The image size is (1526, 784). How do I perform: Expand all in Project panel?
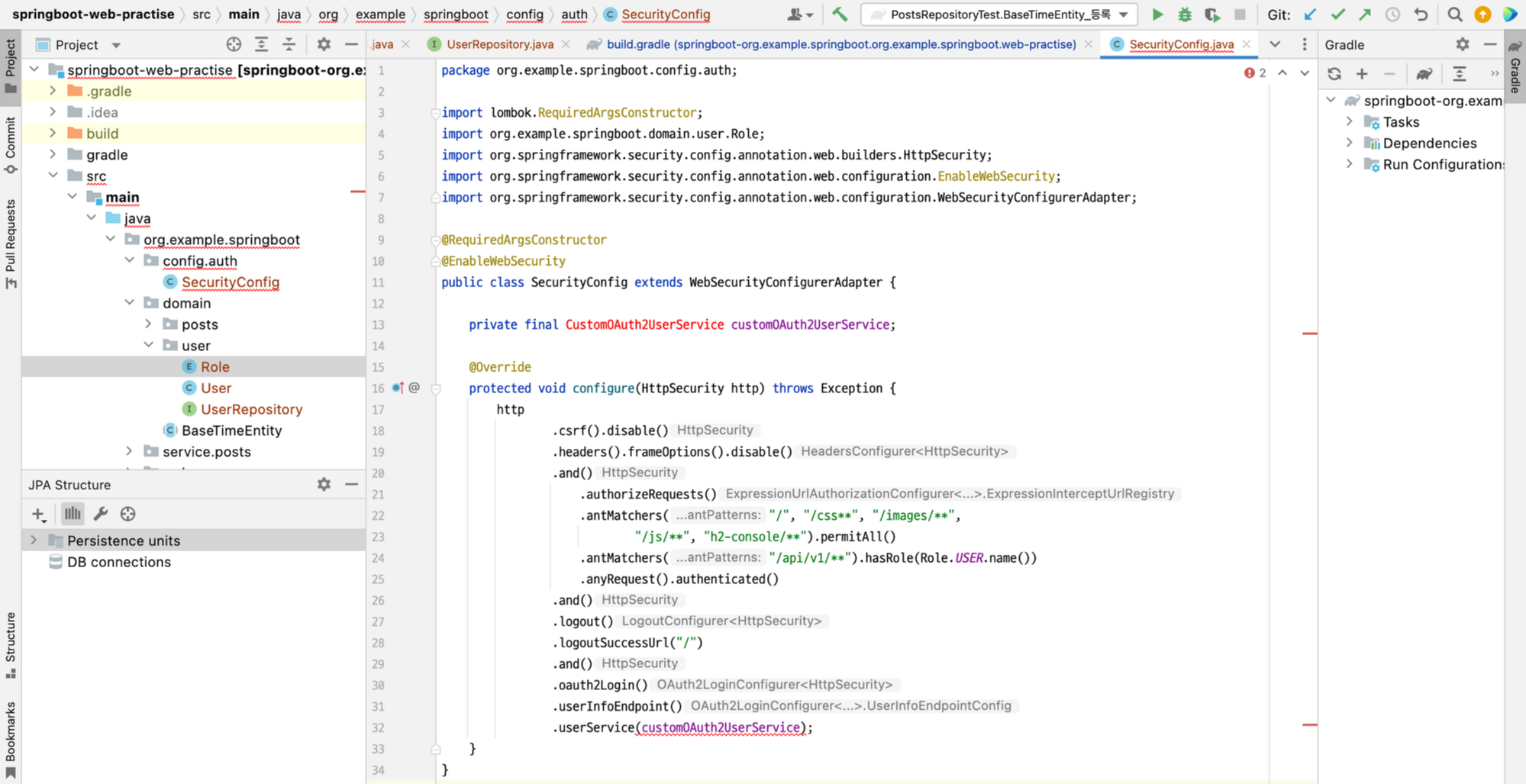pos(261,44)
